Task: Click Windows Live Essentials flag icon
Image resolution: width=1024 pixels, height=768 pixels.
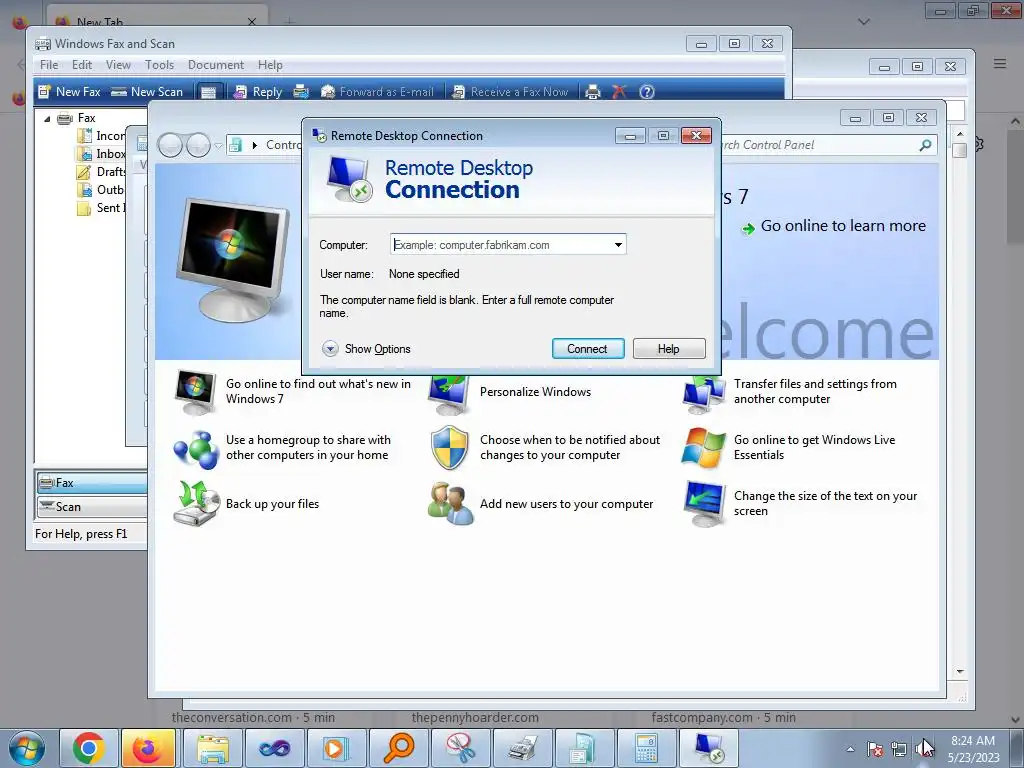Action: point(703,448)
